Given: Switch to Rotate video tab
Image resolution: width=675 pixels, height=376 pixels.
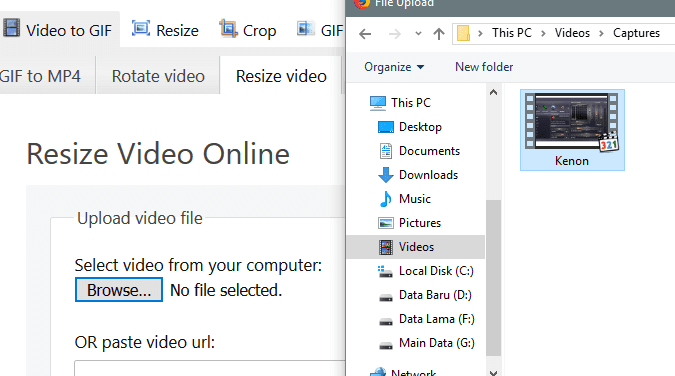Looking at the screenshot, I should (158, 76).
